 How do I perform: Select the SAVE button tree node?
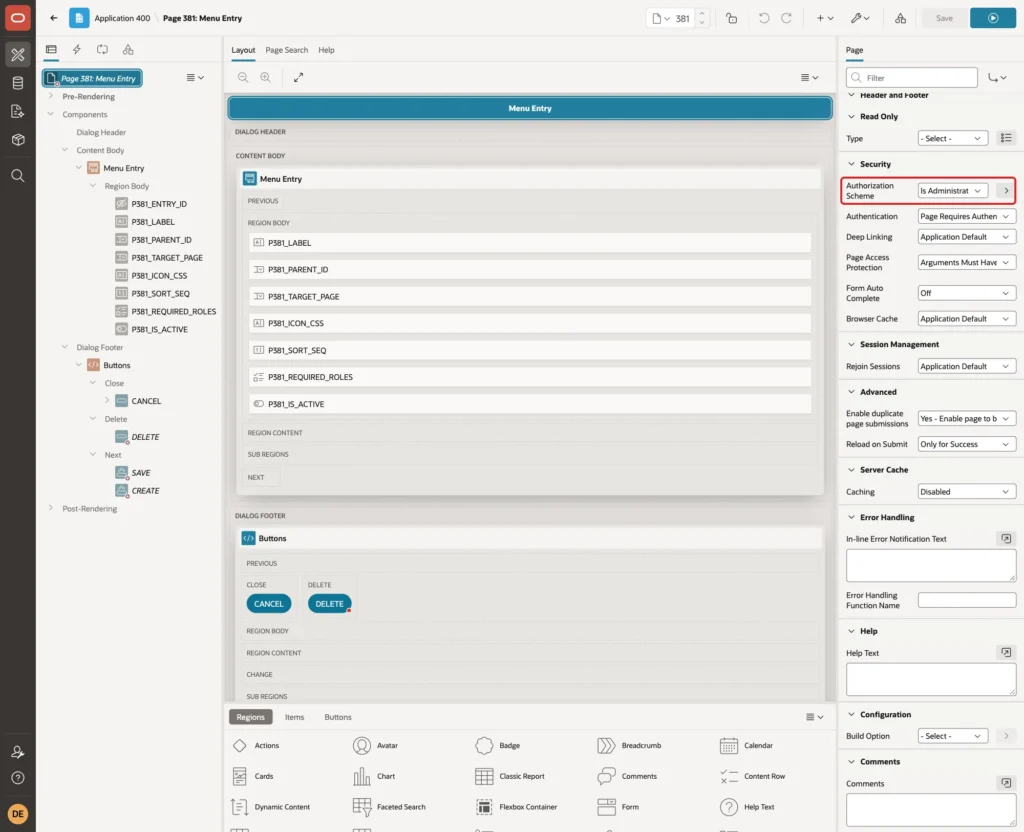coord(141,473)
